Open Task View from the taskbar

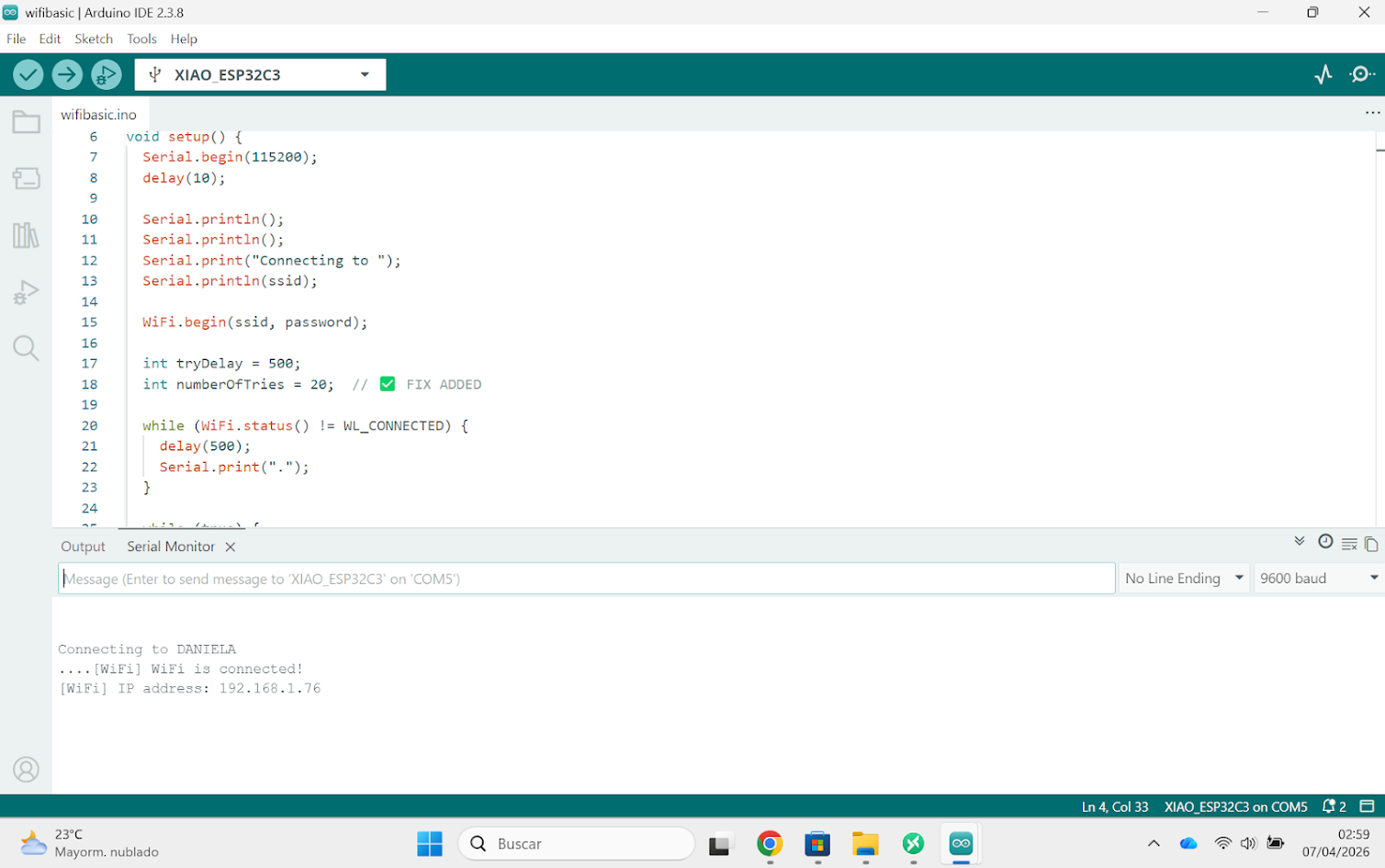pyautogui.click(x=720, y=843)
